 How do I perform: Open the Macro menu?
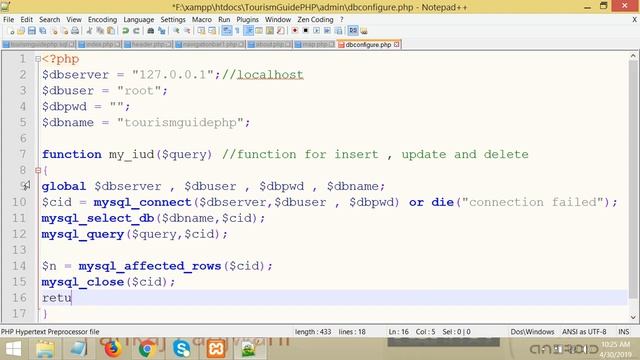coord(202,20)
